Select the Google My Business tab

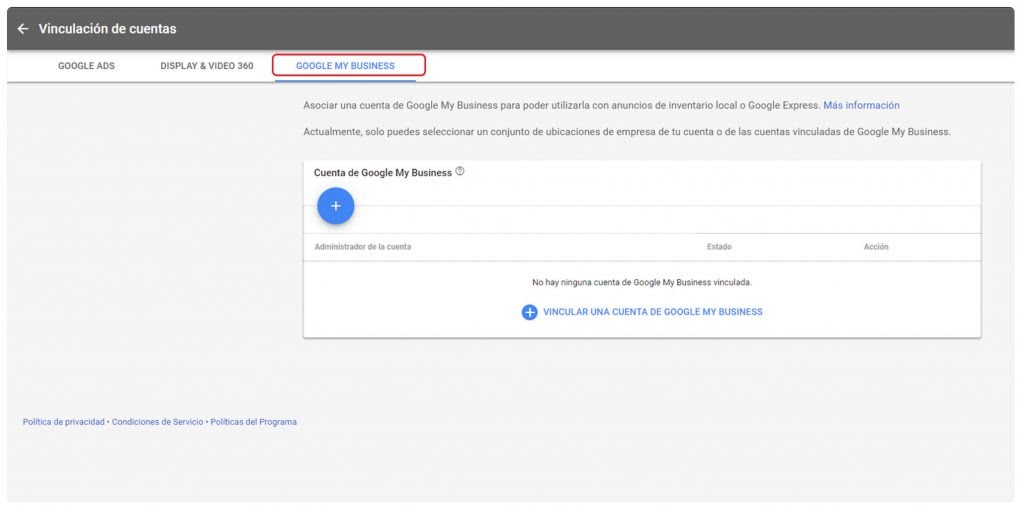point(345,66)
